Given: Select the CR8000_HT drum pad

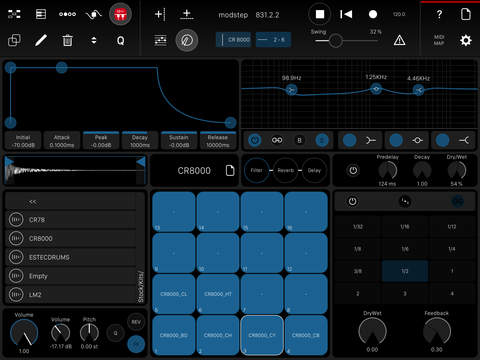Looking at the screenshot, I should (x=218, y=294).
